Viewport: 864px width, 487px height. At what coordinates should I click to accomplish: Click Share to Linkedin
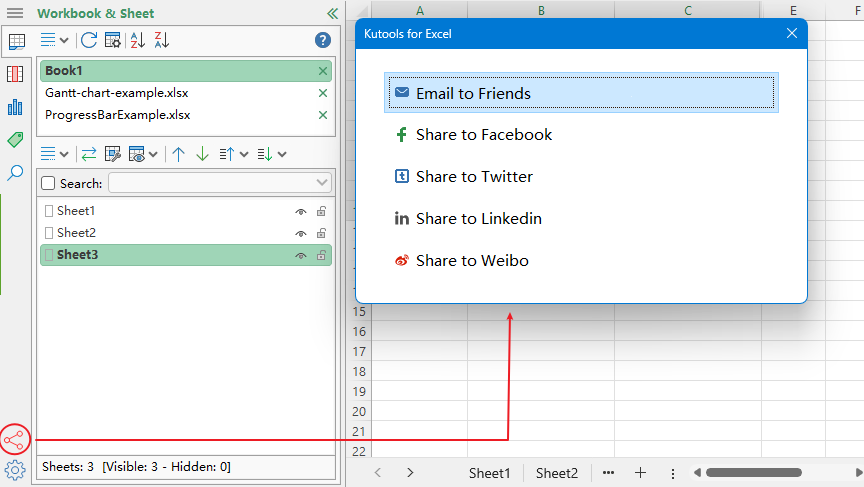479,219
